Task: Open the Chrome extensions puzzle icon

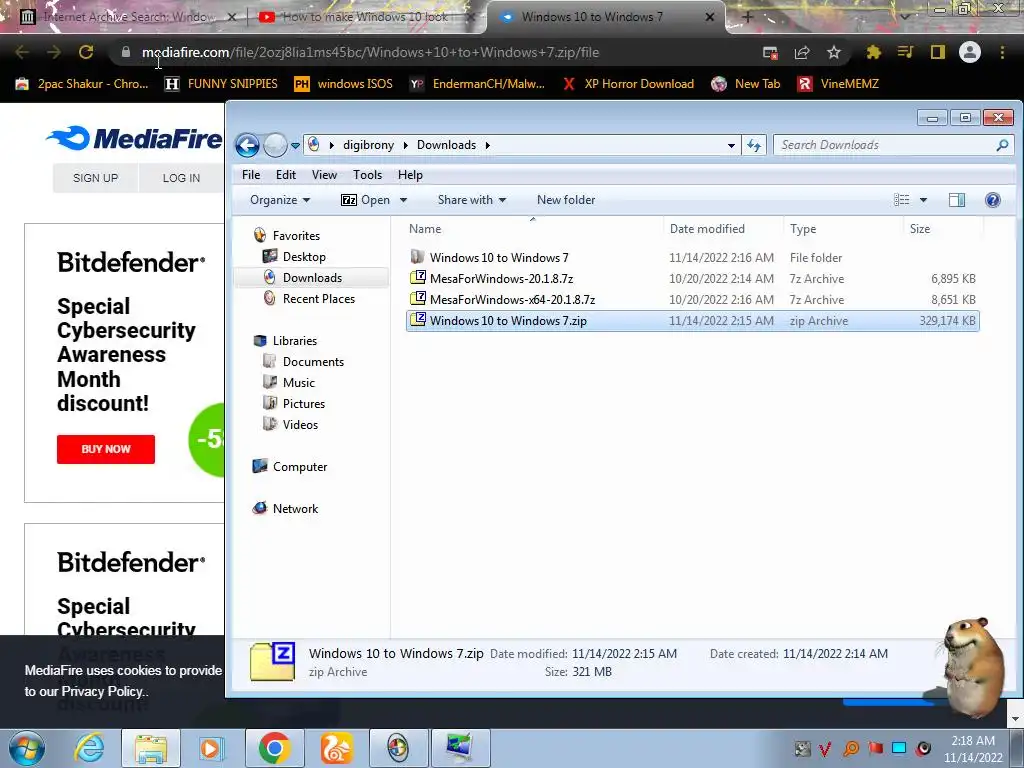Action: click(x=873, y=52)
